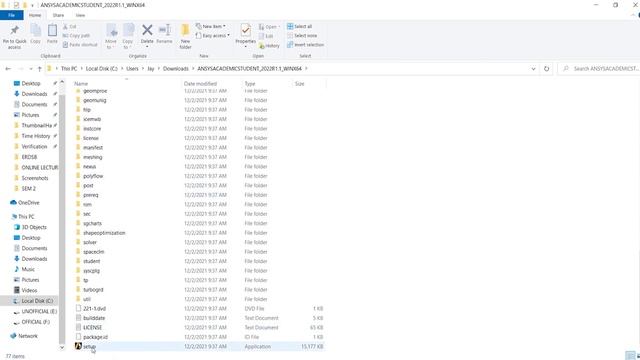This screenshot has width=640, height=360.
Task: Open the File menu tab
Action: [11, 15]
